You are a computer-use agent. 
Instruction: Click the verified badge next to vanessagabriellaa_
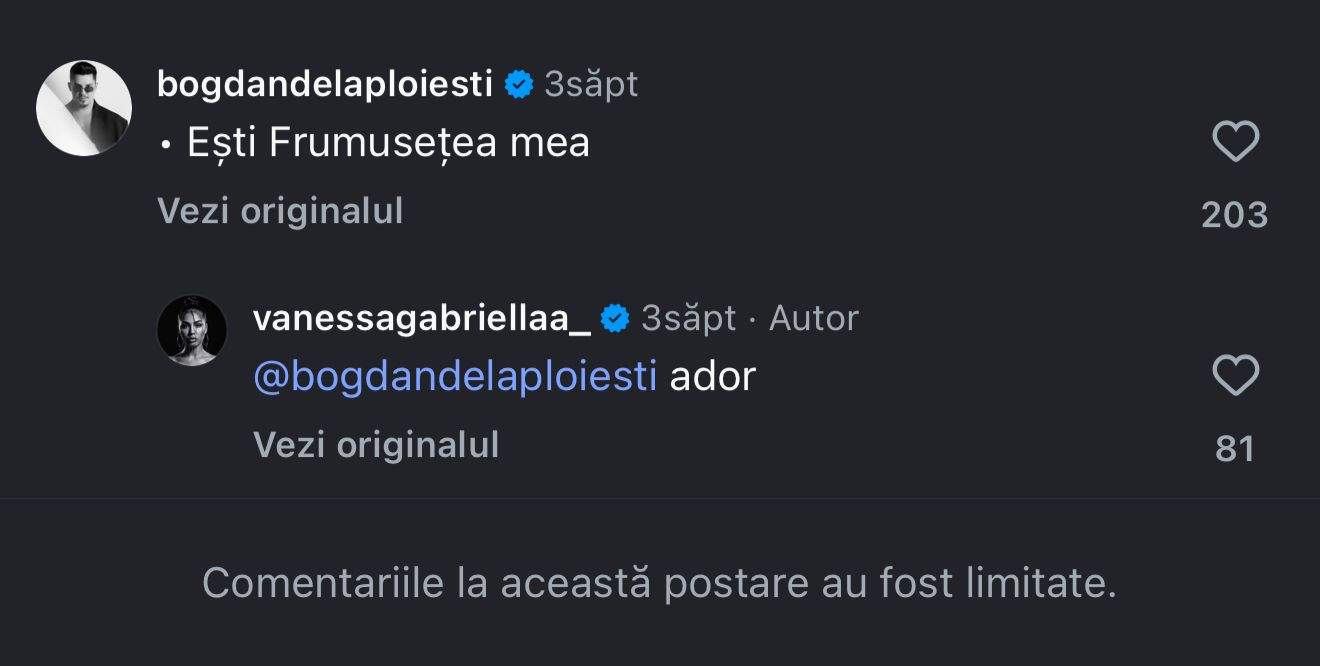[613, 318]
